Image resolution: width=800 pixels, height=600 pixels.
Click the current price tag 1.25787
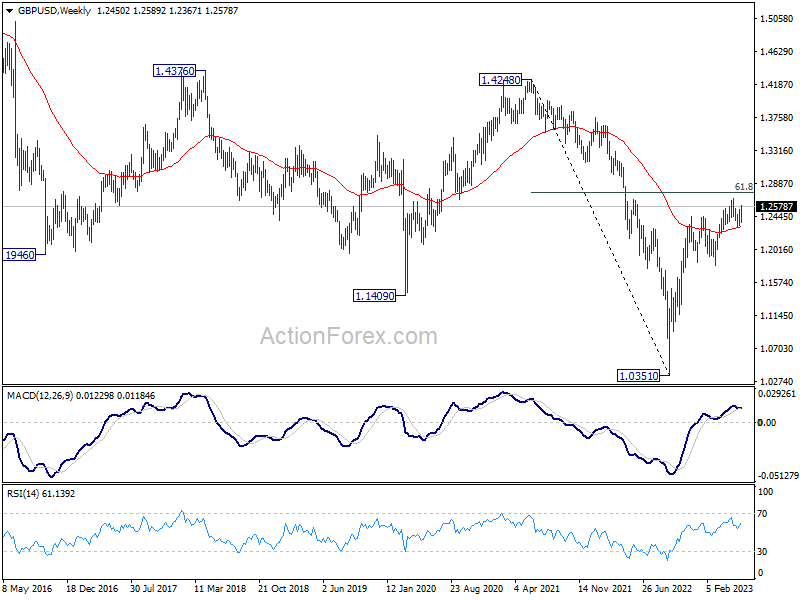click(x=777, y=207)
